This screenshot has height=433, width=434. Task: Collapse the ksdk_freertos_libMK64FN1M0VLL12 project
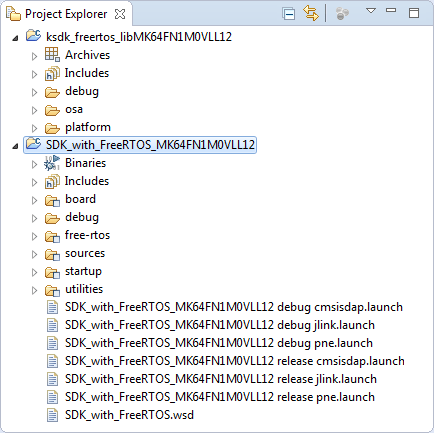point(15,38)
